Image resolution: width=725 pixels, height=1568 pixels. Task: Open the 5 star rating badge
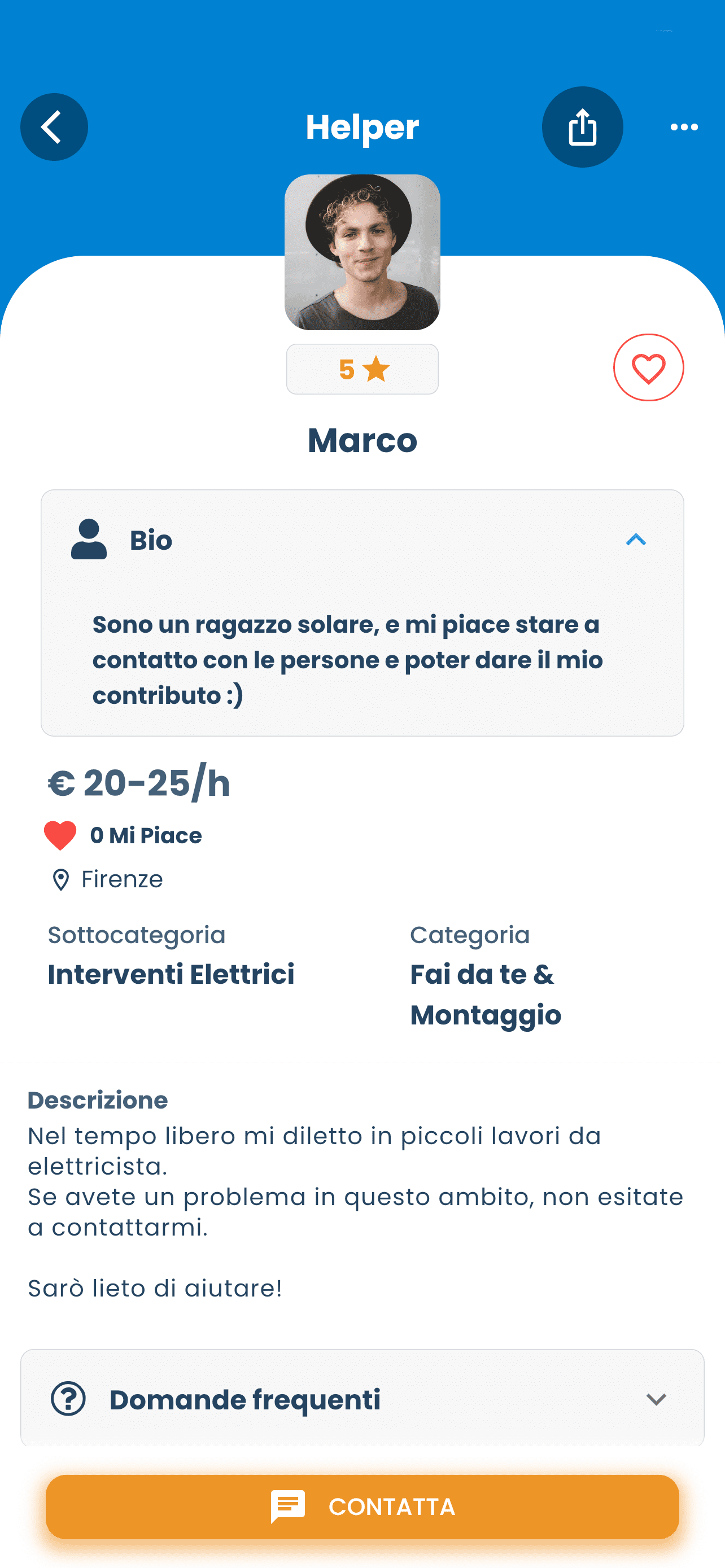coord(362,370)
